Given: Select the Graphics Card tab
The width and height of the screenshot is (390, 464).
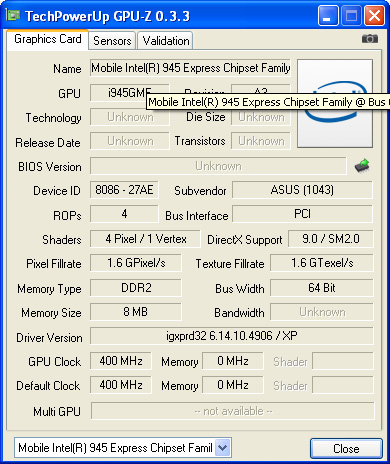Looking at the screenshot, I should [x=48, y=39].
